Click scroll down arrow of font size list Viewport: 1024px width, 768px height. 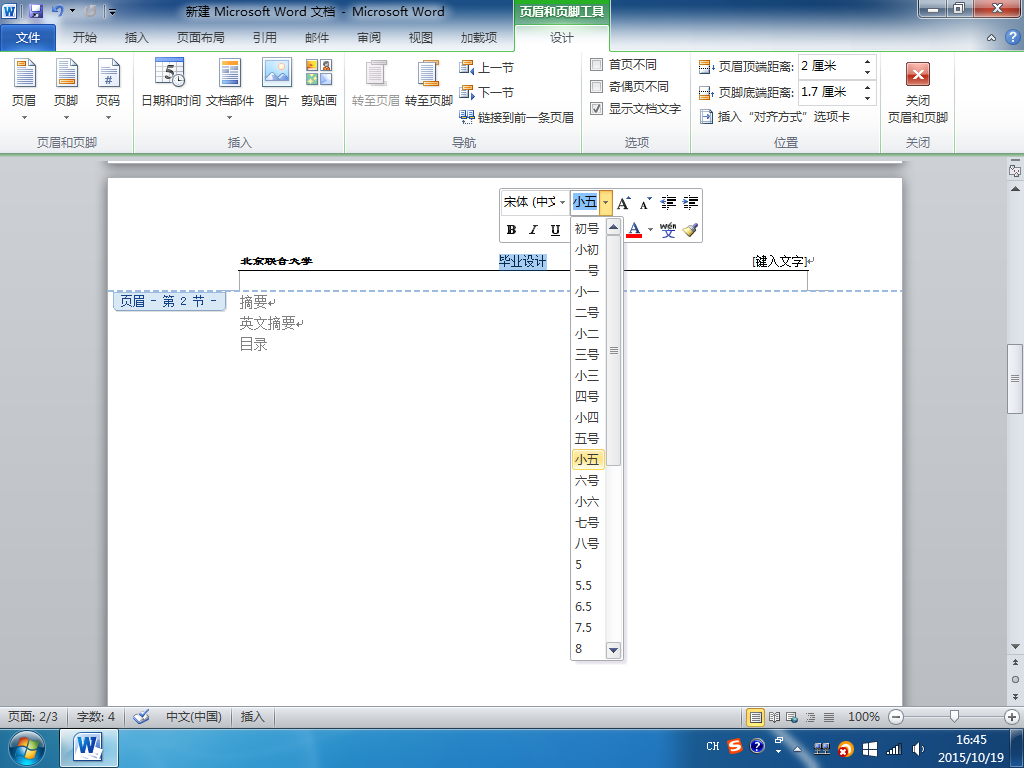pos(613,650)
